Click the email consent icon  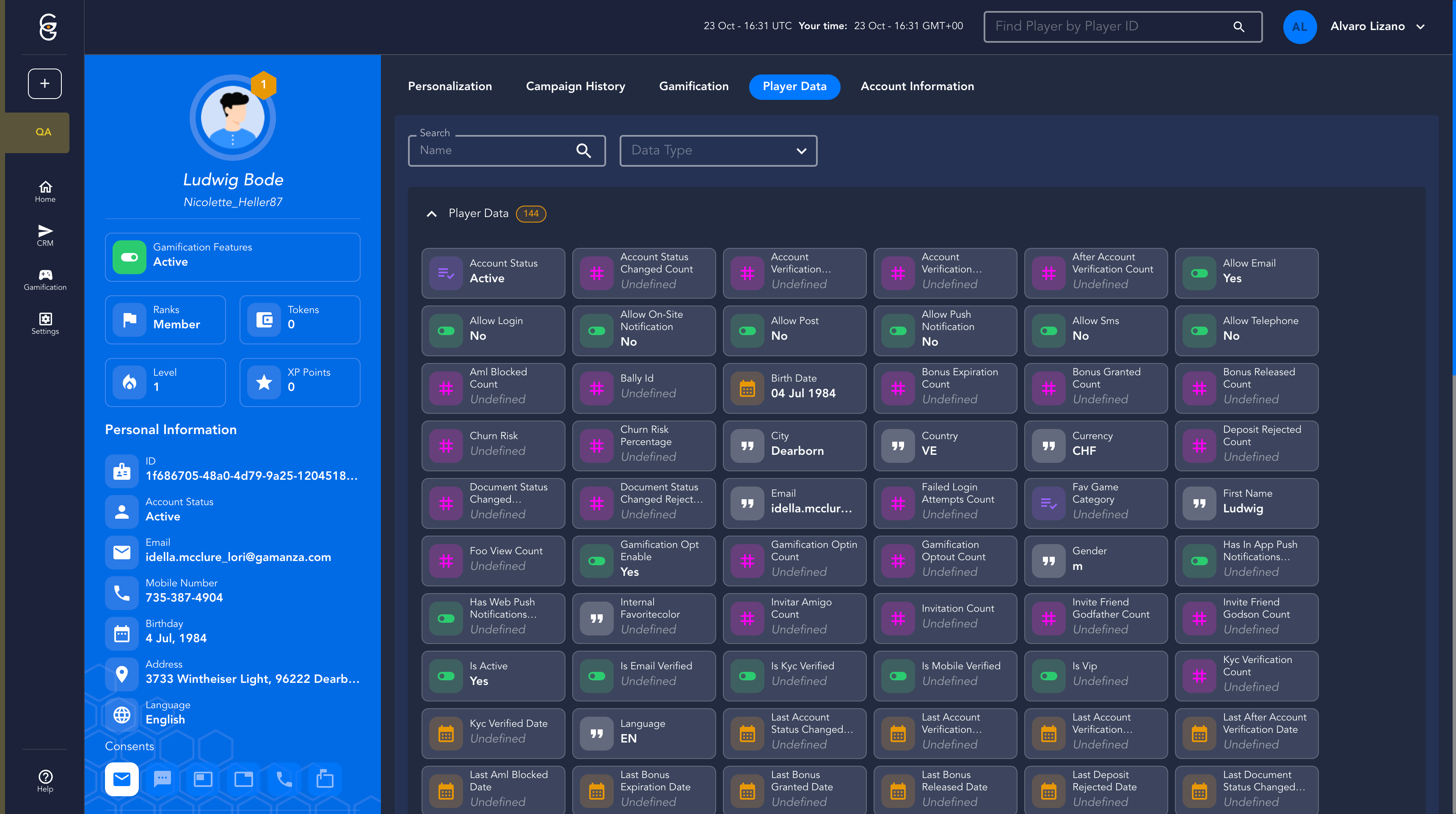tap(121, 780)
